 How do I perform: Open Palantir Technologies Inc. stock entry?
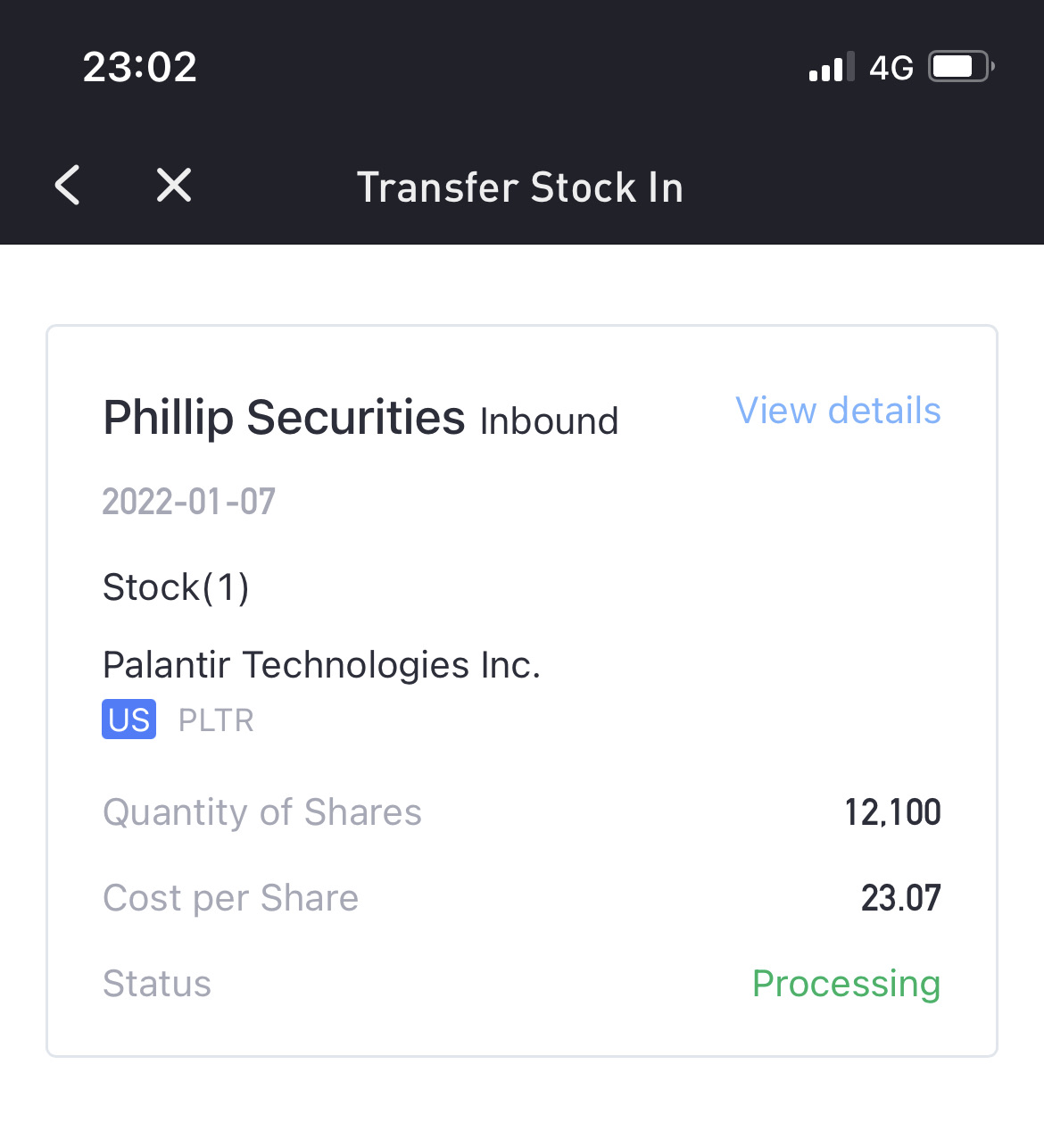coord(321,665)
